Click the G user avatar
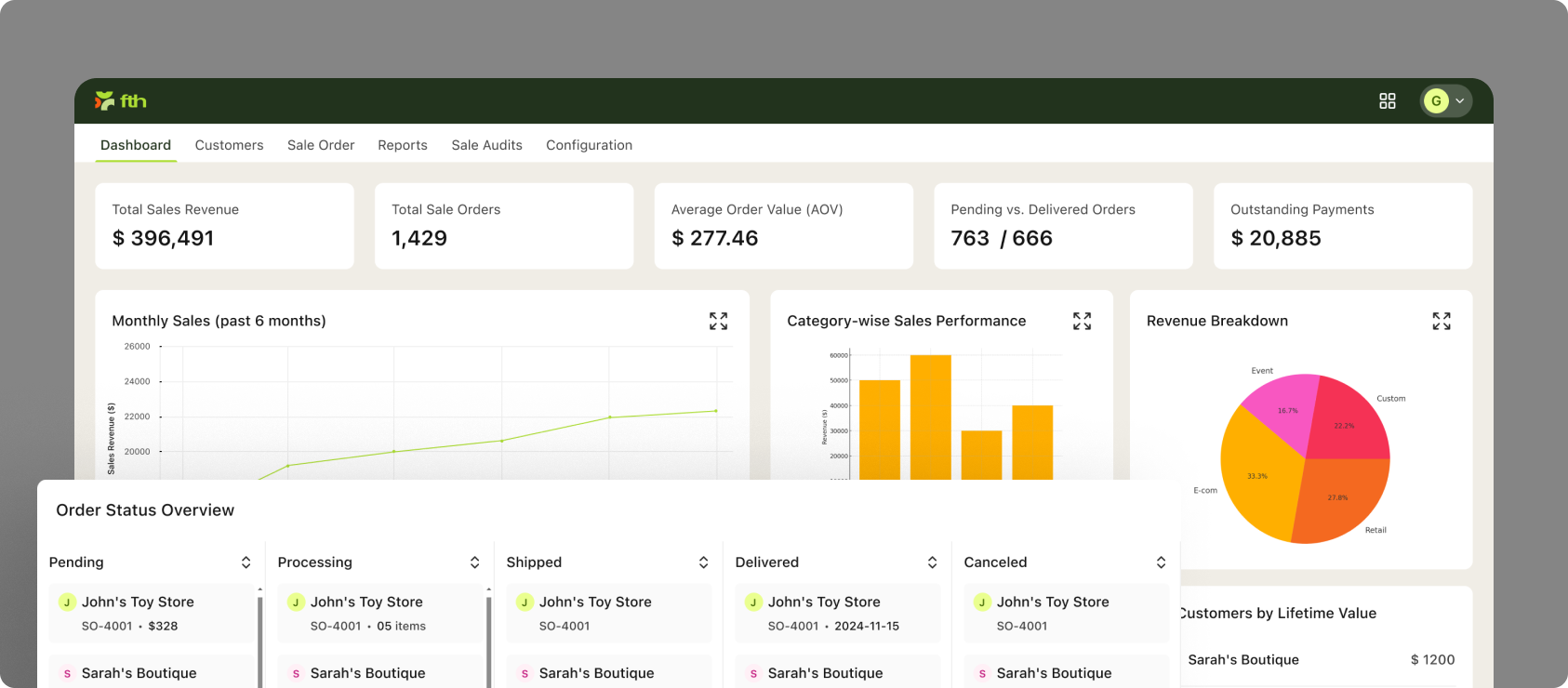Screen dimensions: 1568x688 (x=1436, y=100)
